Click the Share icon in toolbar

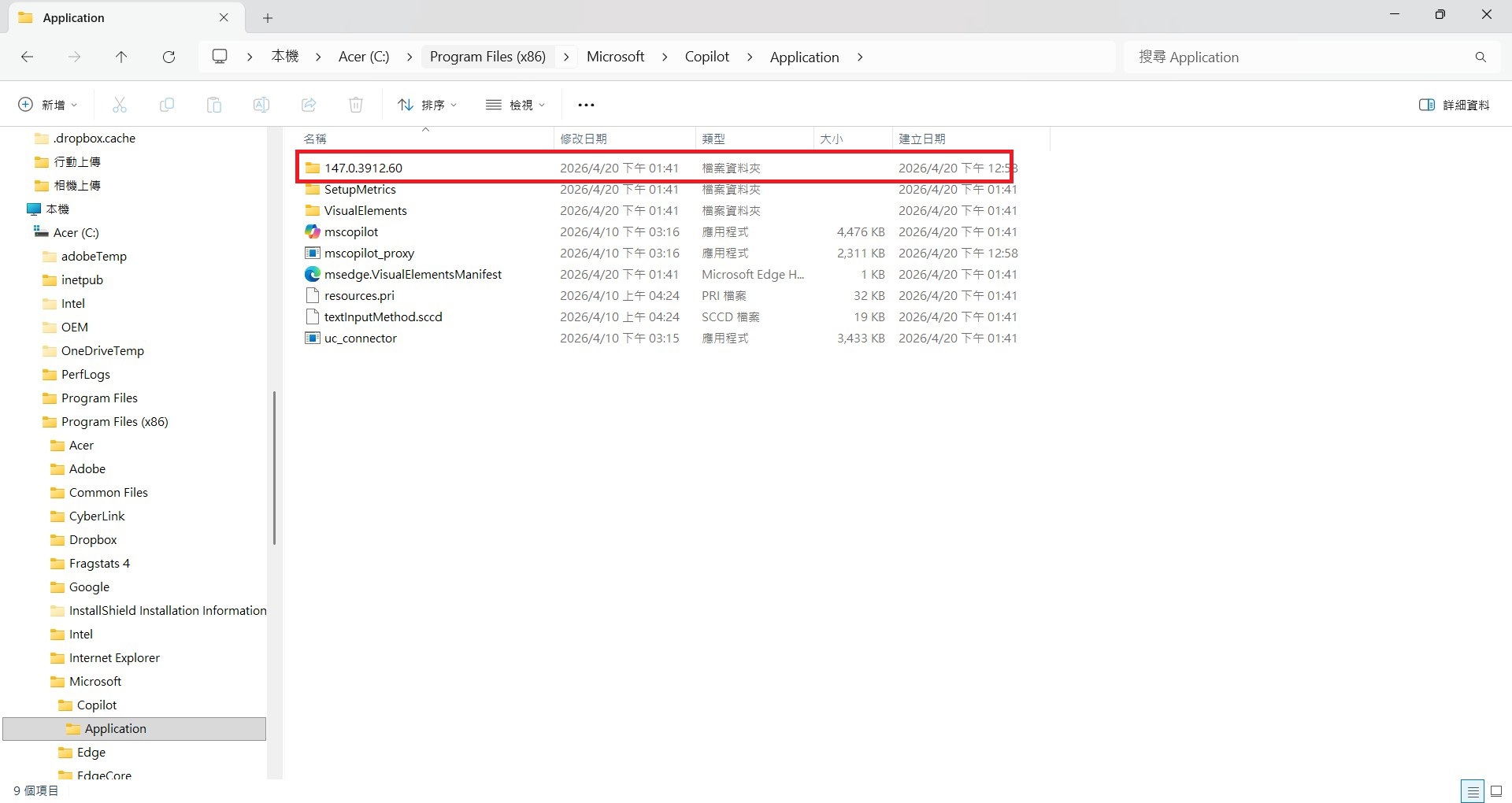coord(309,105)
